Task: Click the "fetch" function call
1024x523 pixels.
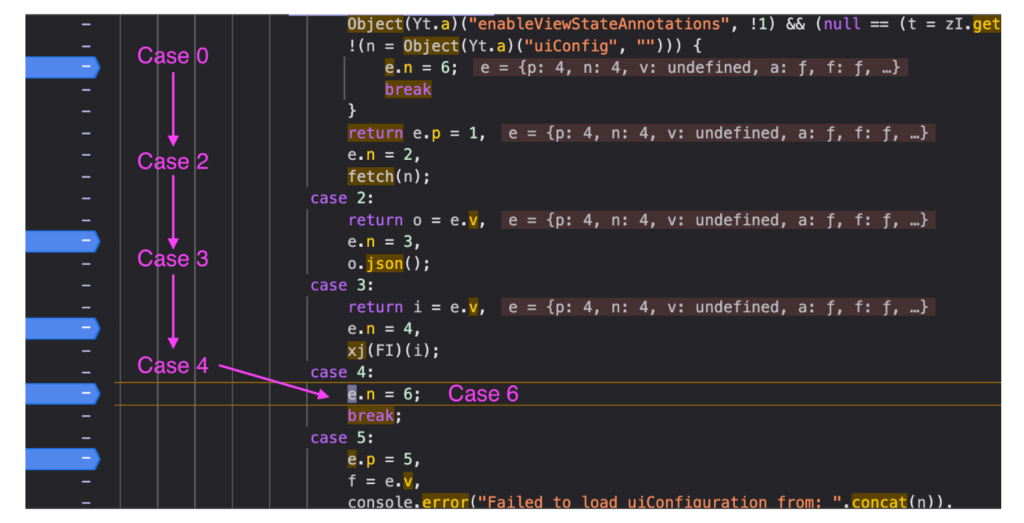Action: pos(371,176)
